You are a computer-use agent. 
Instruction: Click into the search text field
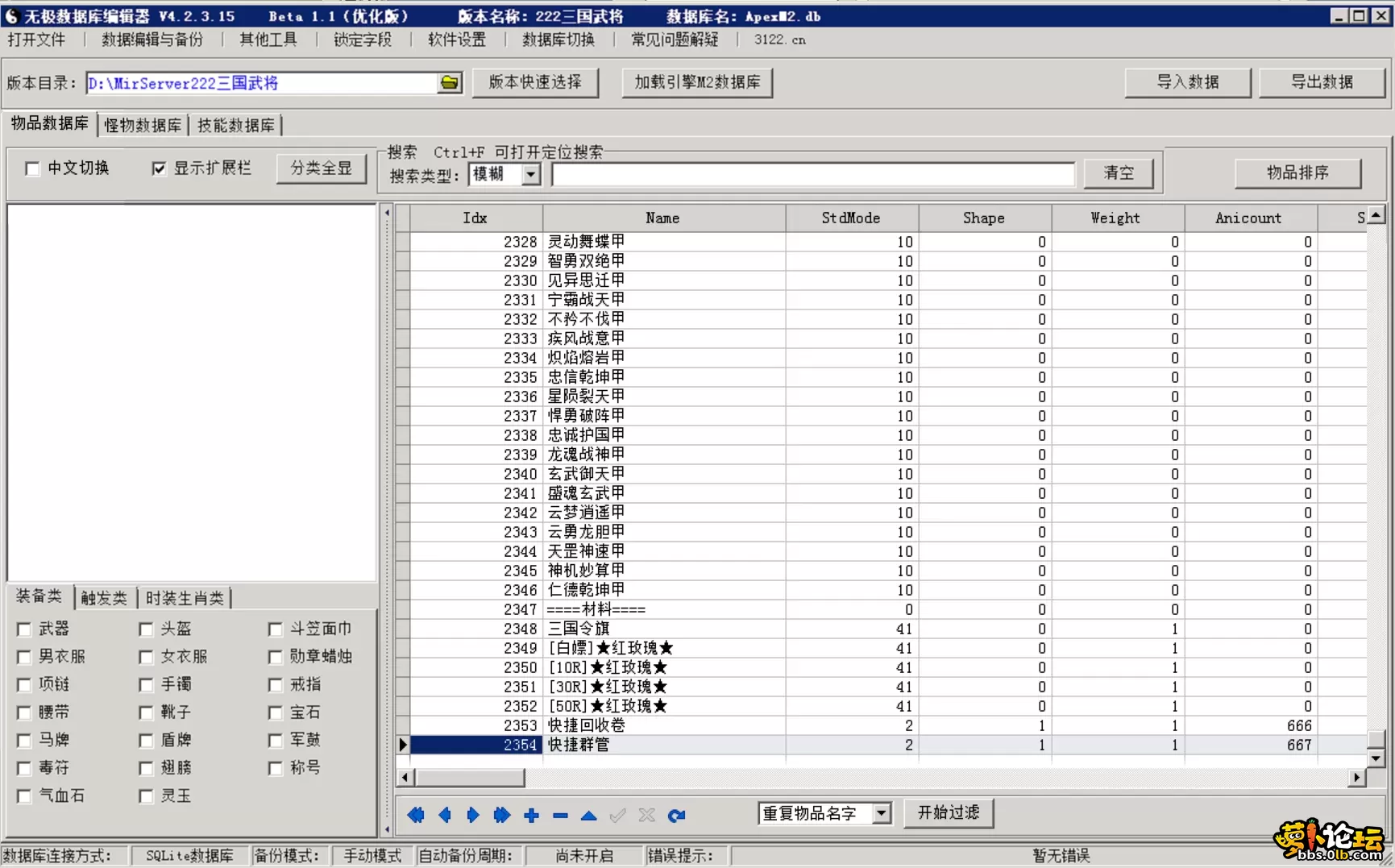click(813, 174)
